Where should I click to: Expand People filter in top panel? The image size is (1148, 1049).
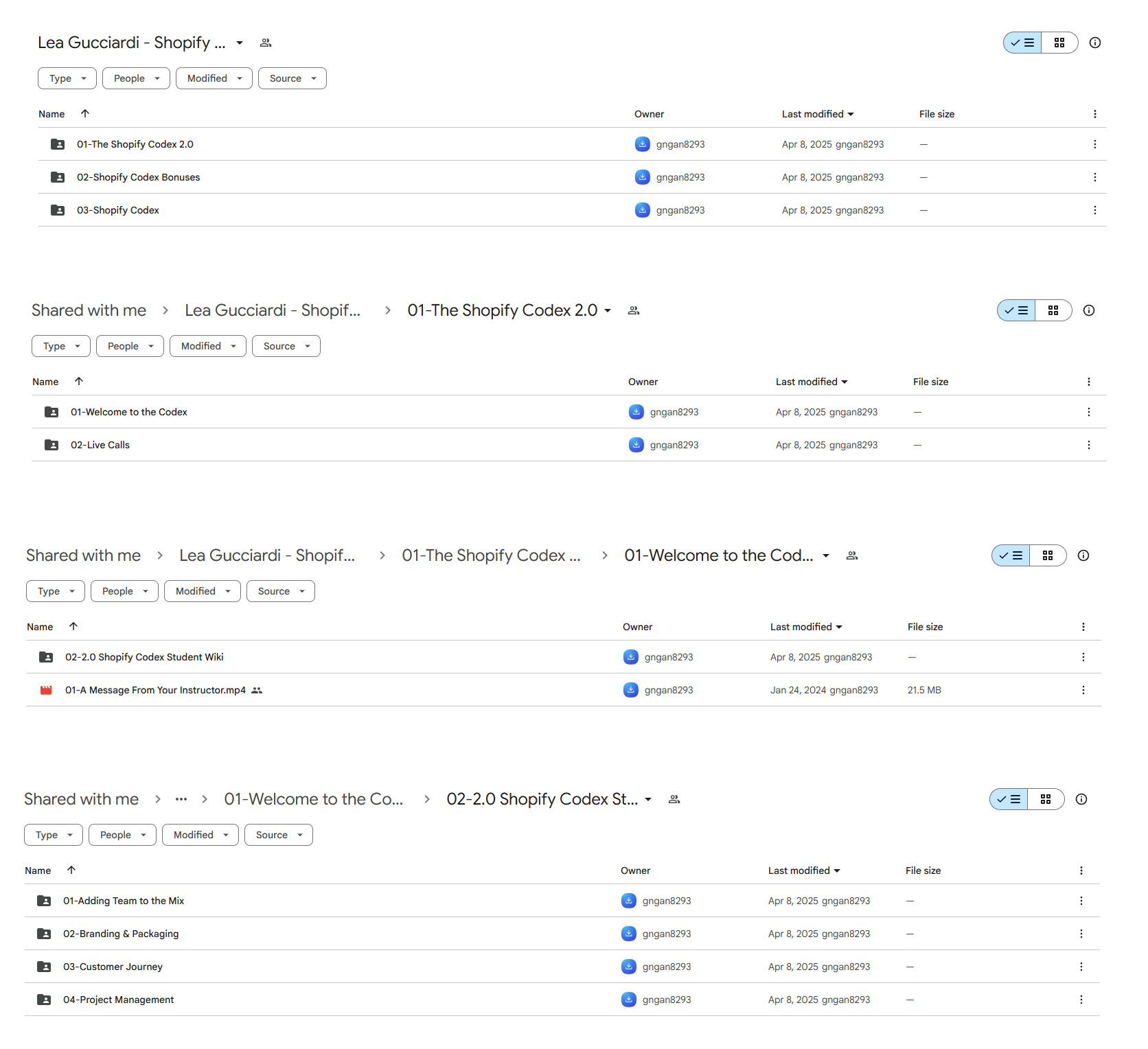tap(136, 78)
